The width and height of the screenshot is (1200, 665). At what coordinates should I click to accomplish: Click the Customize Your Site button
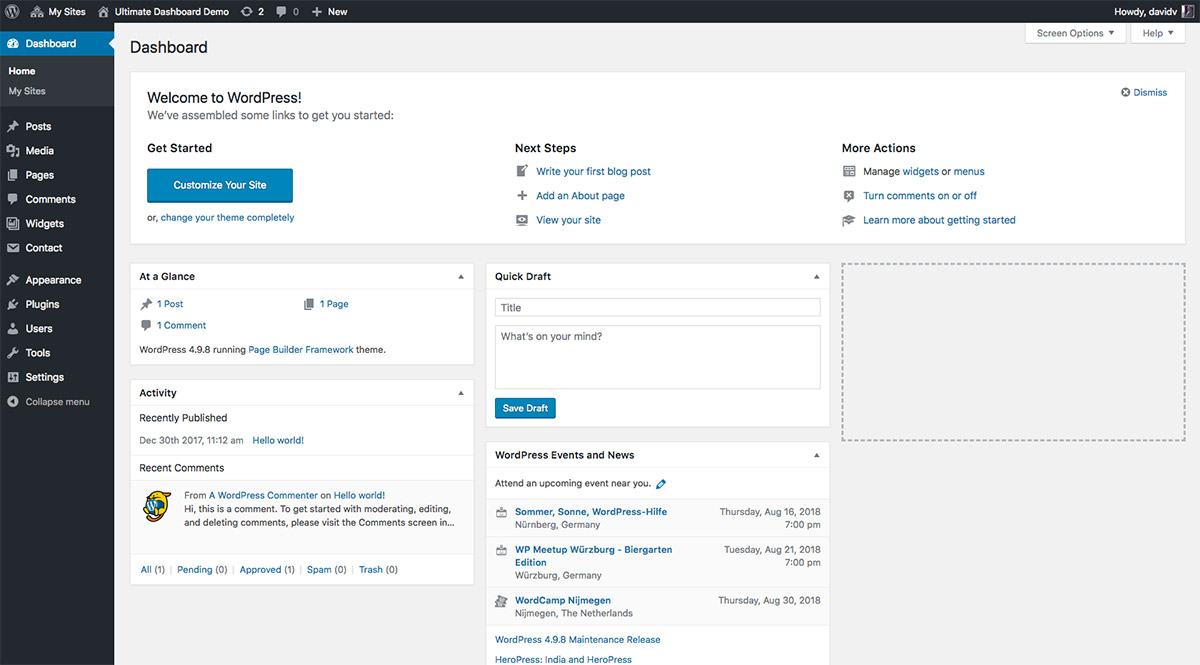tap(220, 185)
